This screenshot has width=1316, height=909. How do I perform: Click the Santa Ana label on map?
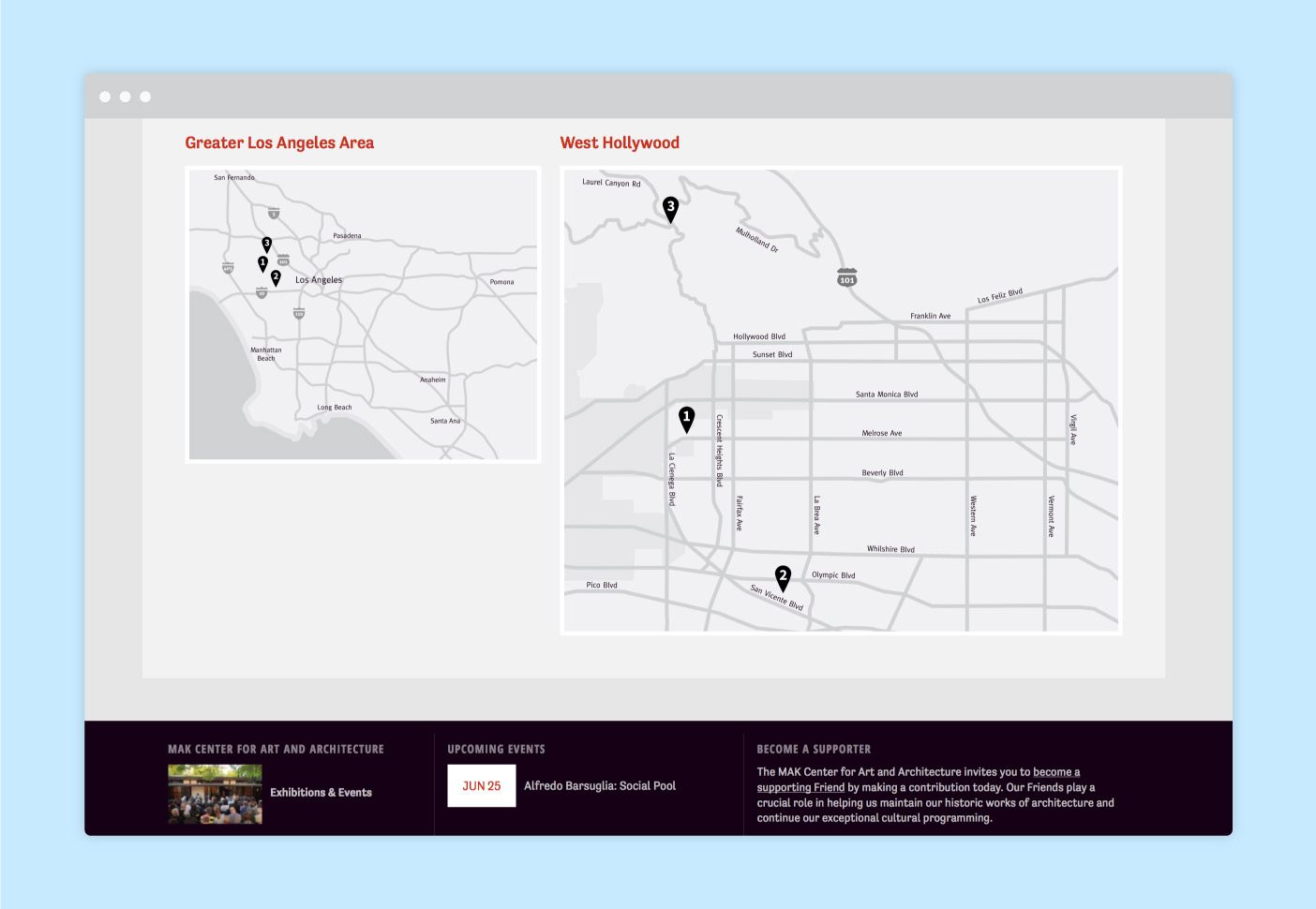[445, 421]
